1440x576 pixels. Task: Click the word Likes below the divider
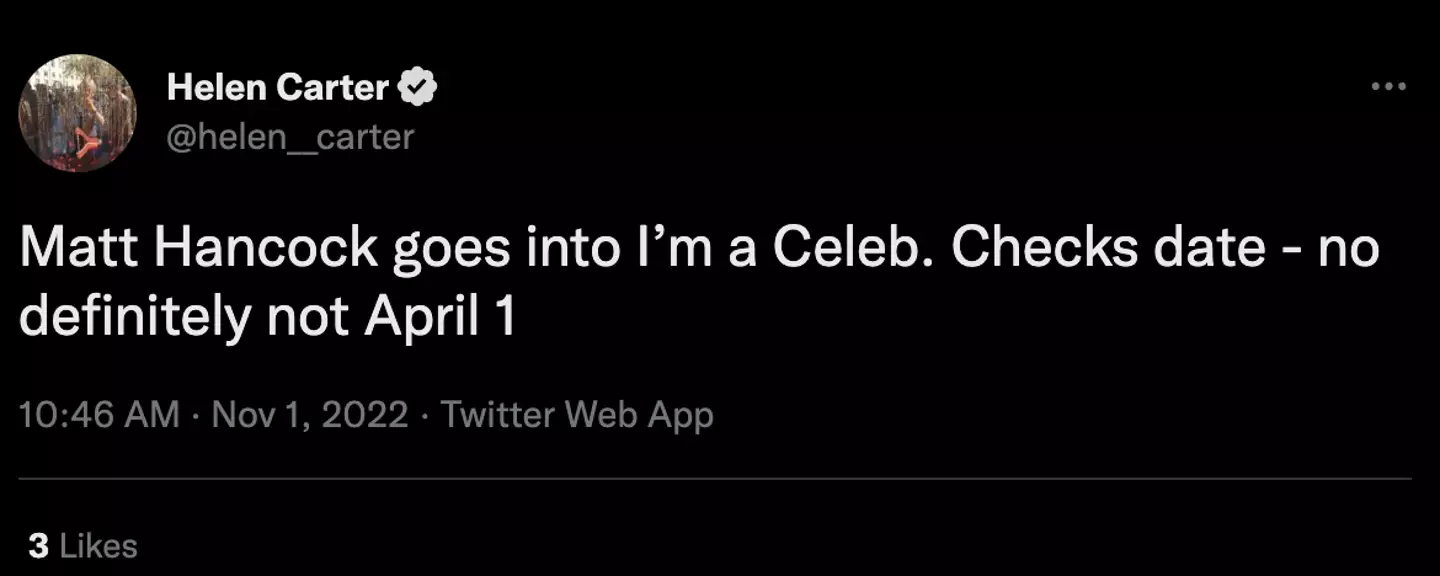[98, 546]
